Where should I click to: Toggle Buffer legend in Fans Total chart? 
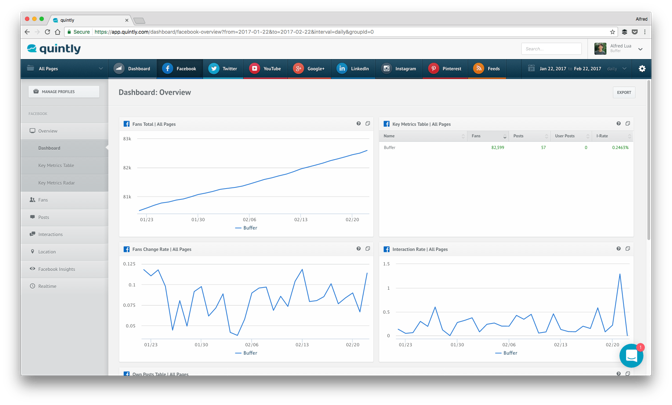click(x=246, y=228)
